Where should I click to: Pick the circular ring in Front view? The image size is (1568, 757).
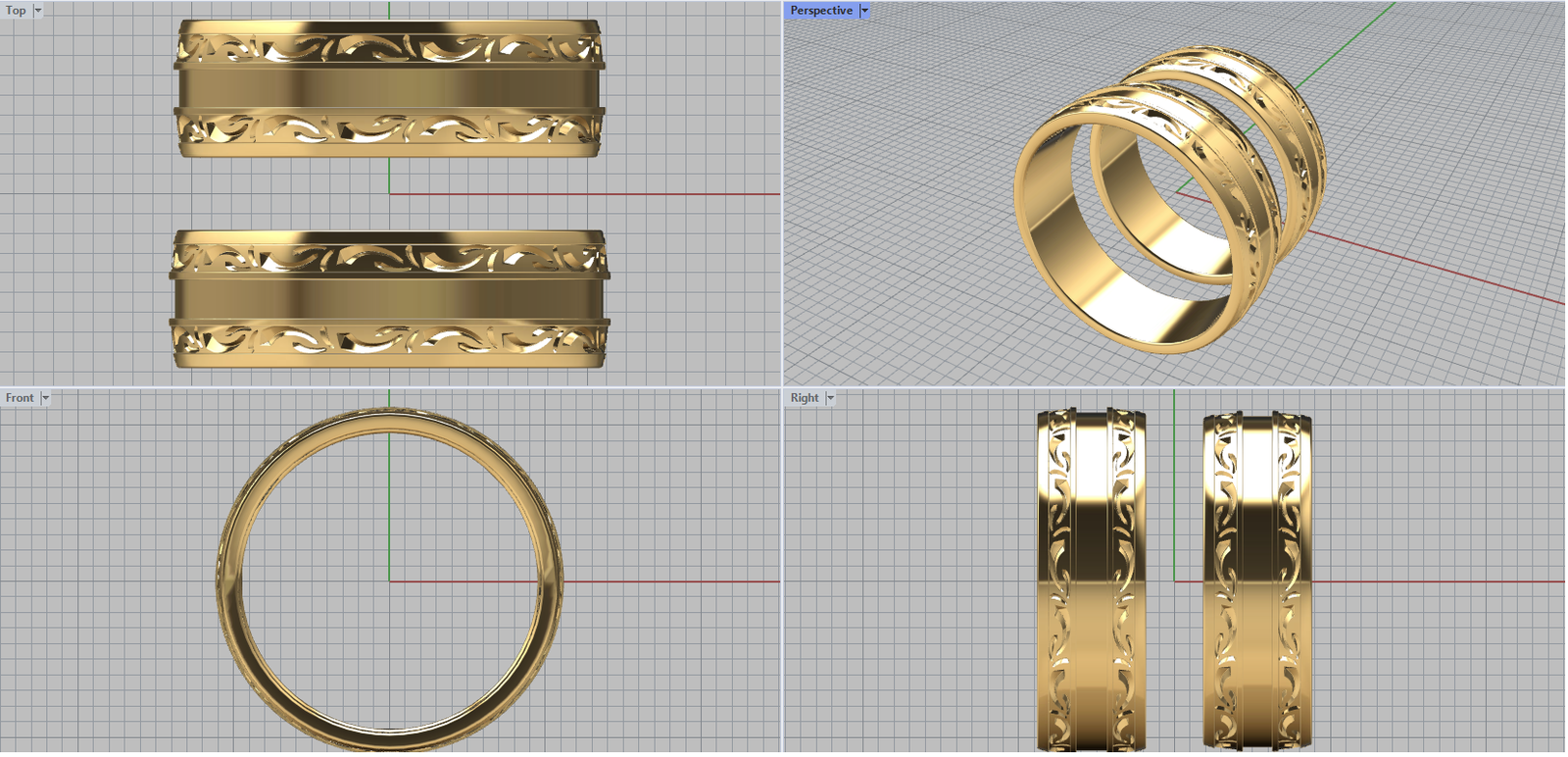(227, 580)
